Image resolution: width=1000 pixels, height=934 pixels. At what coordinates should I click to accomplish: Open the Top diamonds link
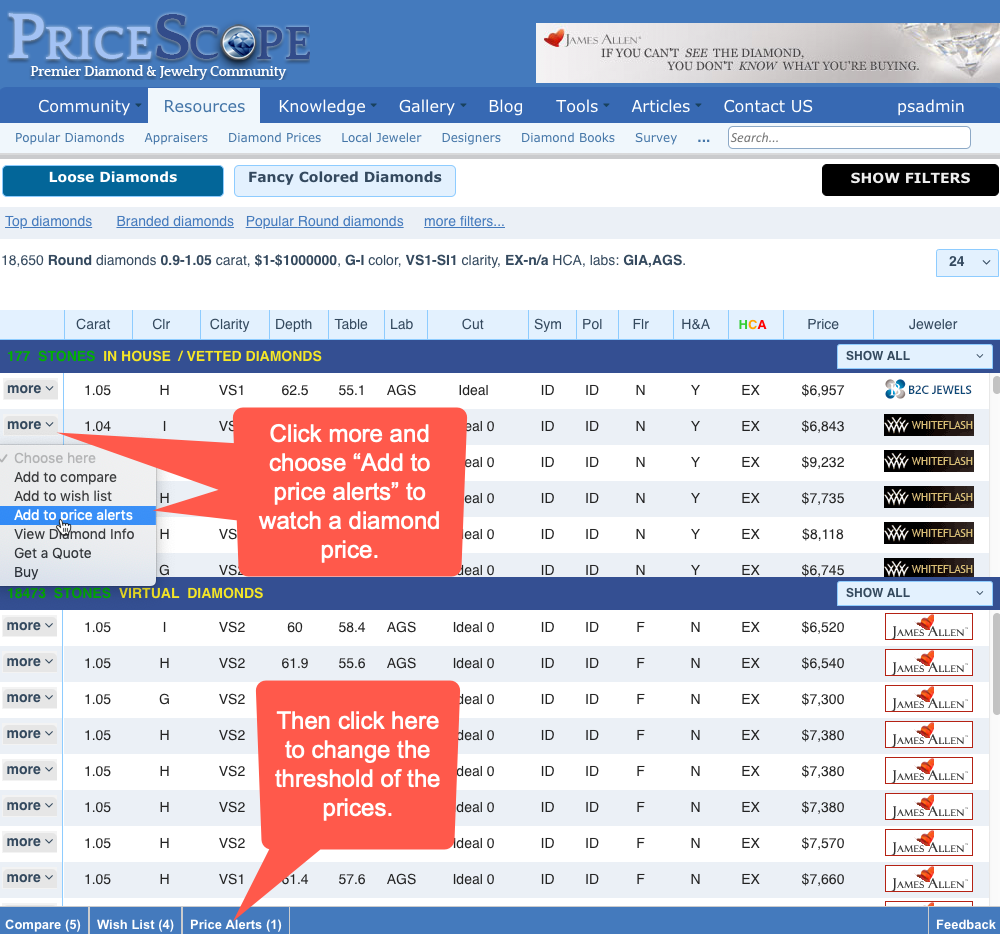pos(48,221)
